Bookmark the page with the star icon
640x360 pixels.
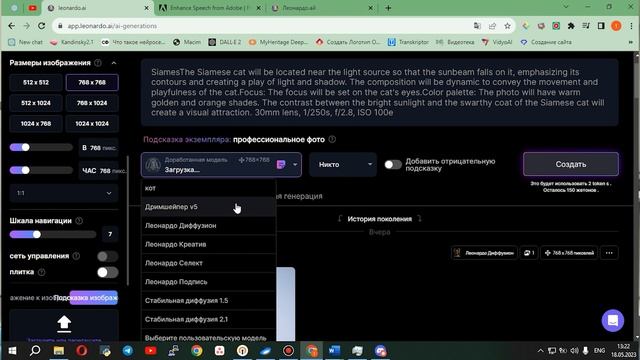click(507, 26)
